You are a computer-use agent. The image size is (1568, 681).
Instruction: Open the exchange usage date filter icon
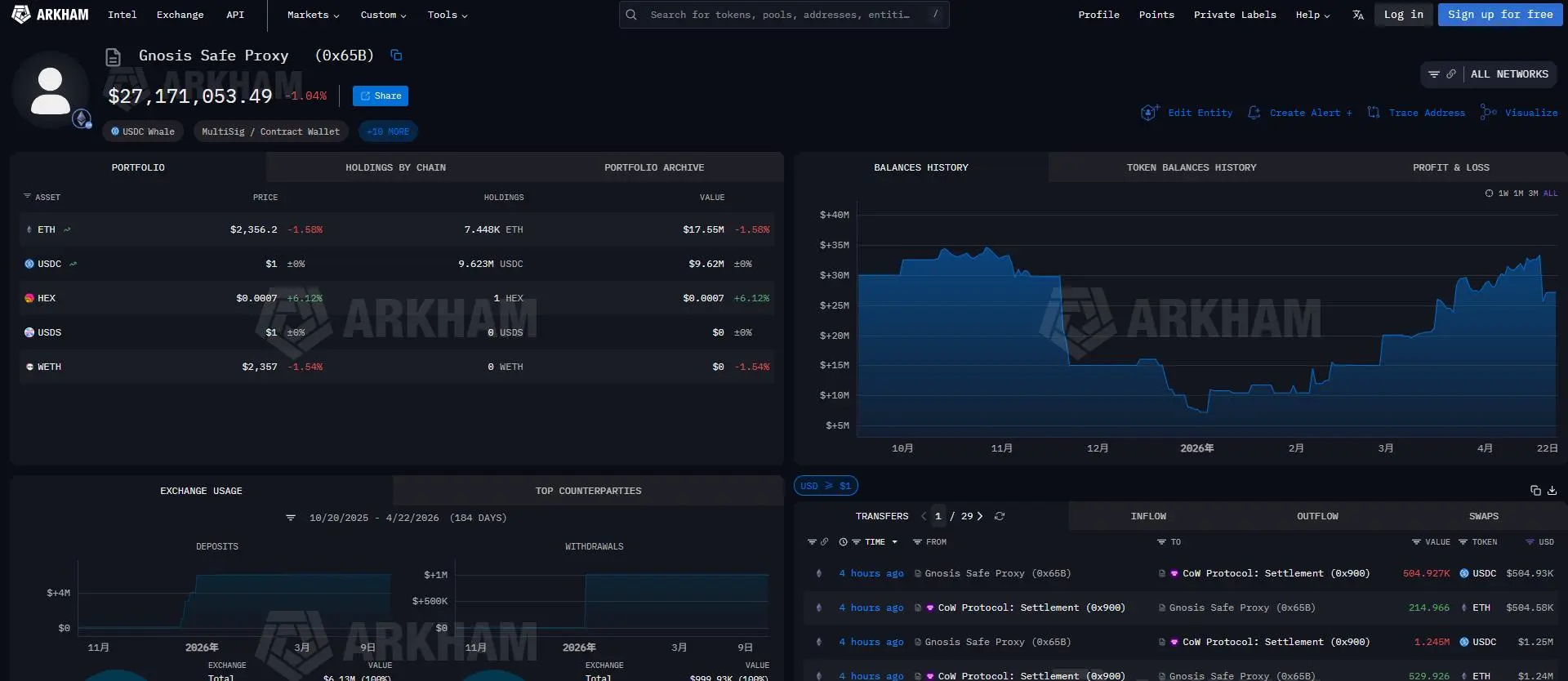(291, 518)
